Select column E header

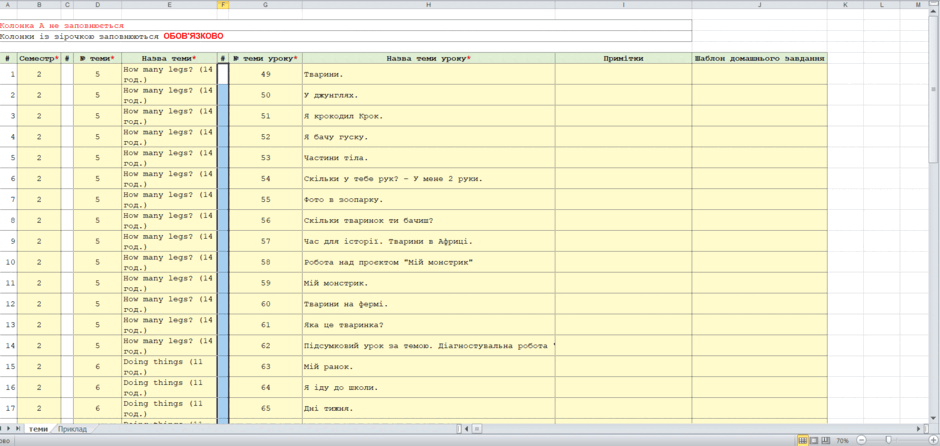tap(169, 4)
